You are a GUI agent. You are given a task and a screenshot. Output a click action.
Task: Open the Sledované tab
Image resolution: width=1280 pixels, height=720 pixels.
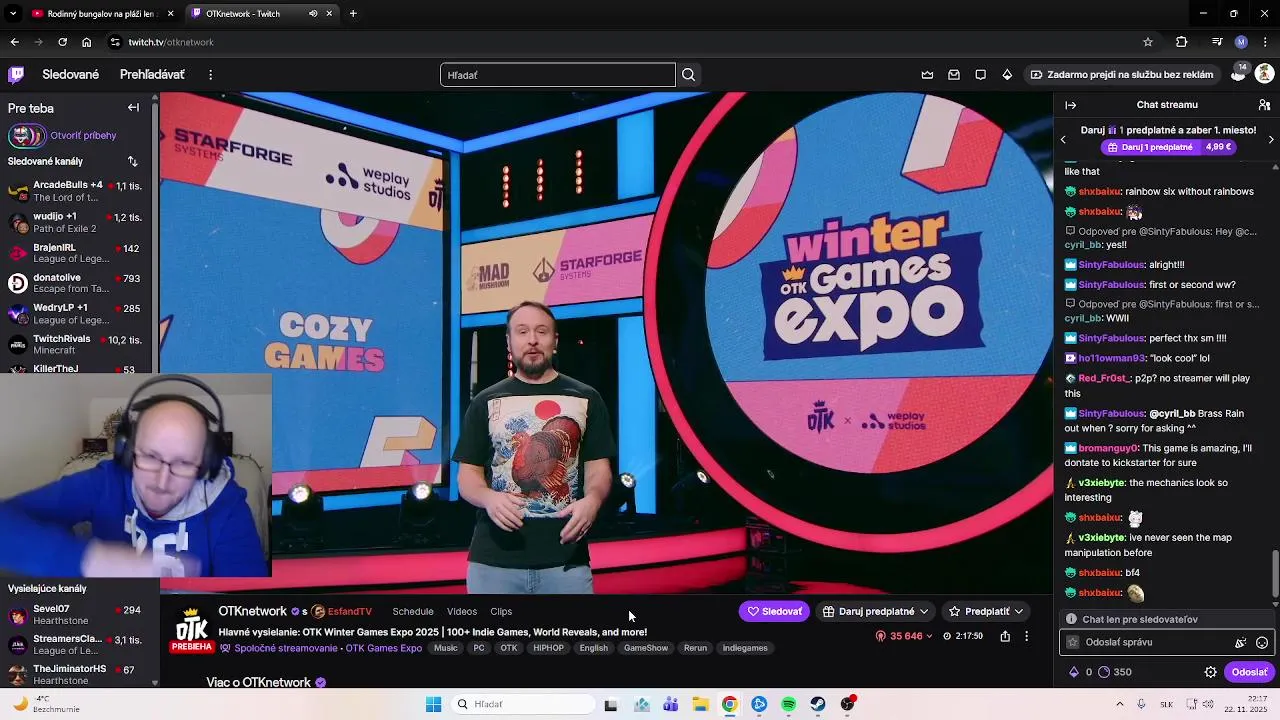(x=70, y=75)
